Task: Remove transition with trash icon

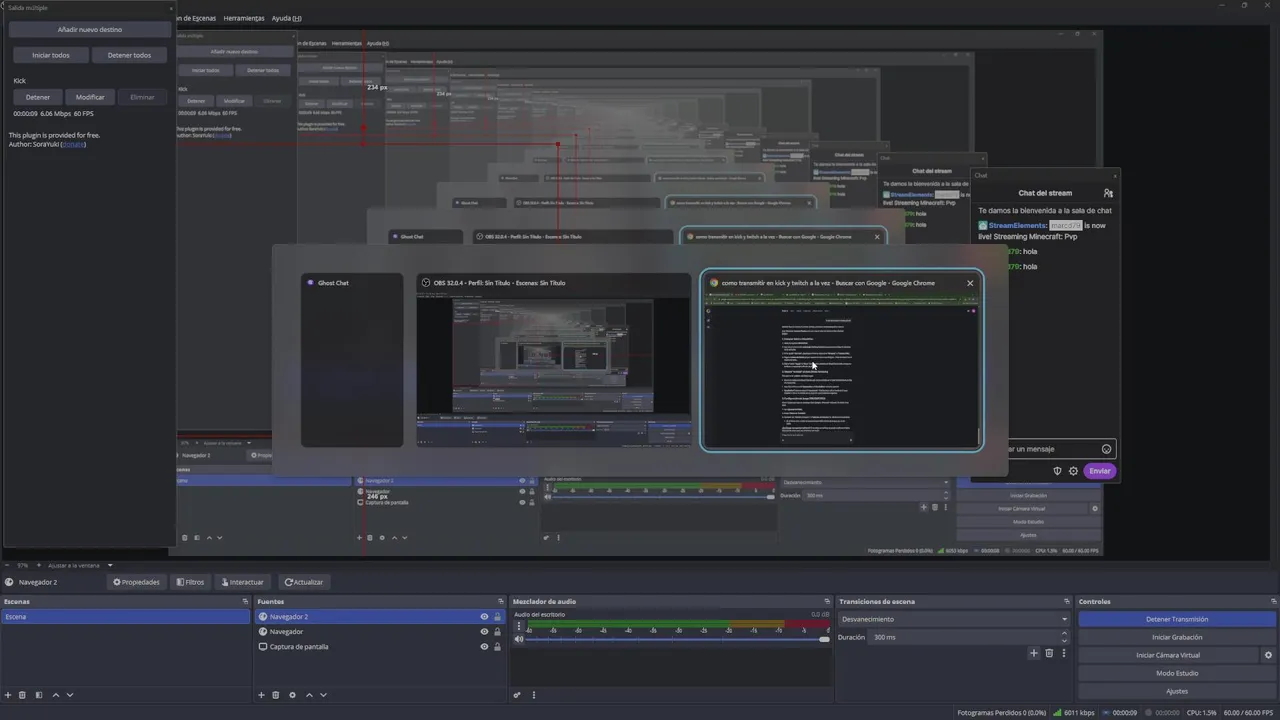Action: (1049, 653)
